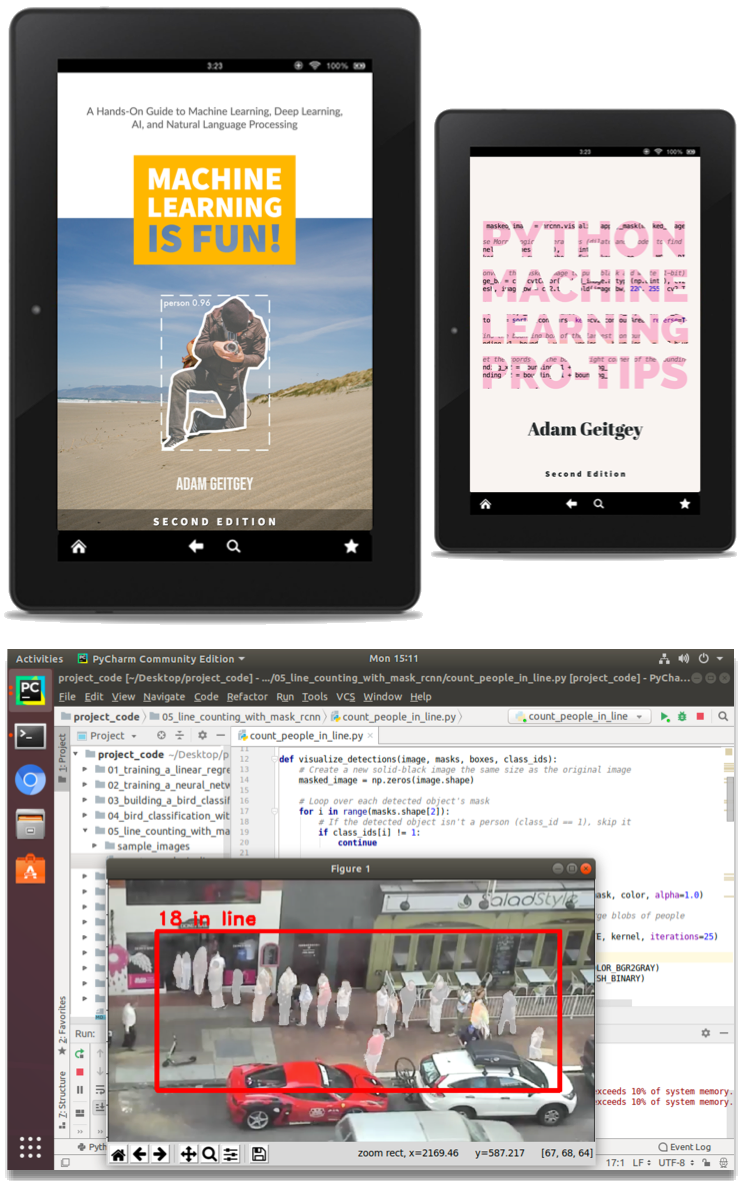
Task: Pause output in the Run panel
Action: pos(79,1091)
